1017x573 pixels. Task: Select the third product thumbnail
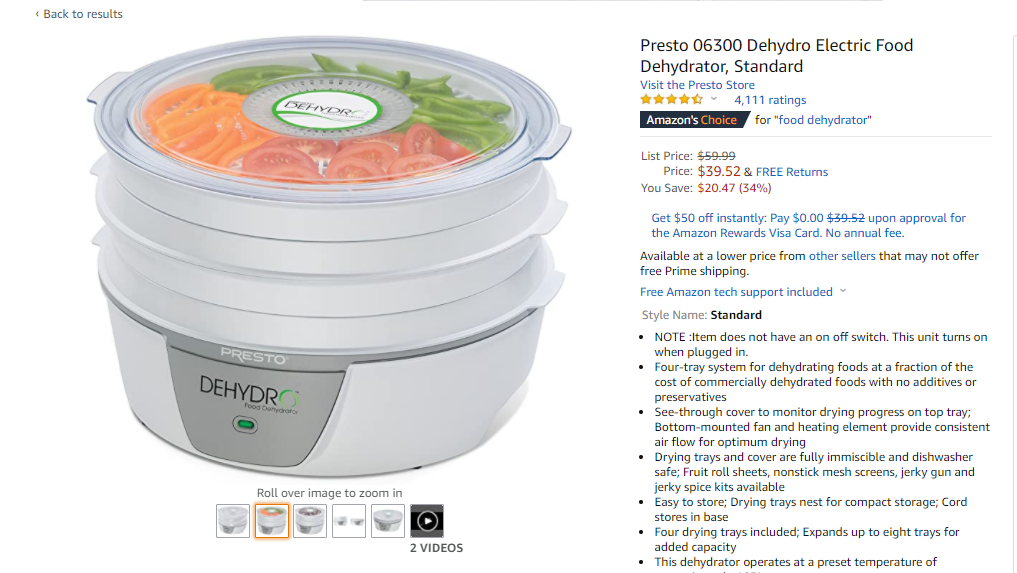(x=310, y=520)
